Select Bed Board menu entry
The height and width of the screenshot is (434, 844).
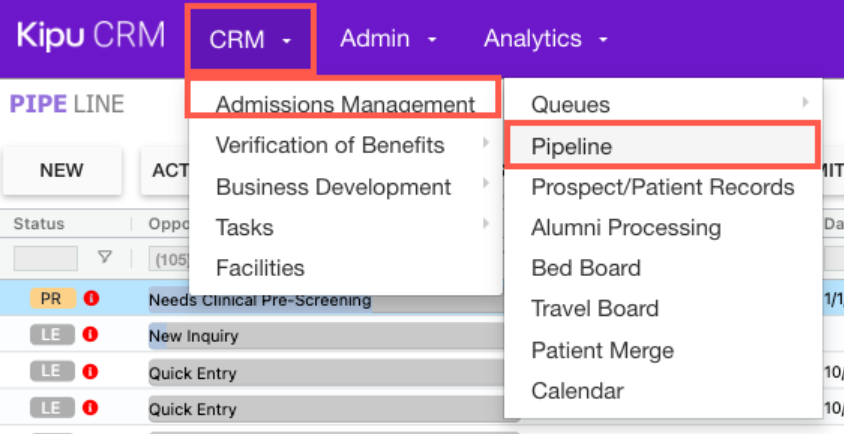coord(586,268)
